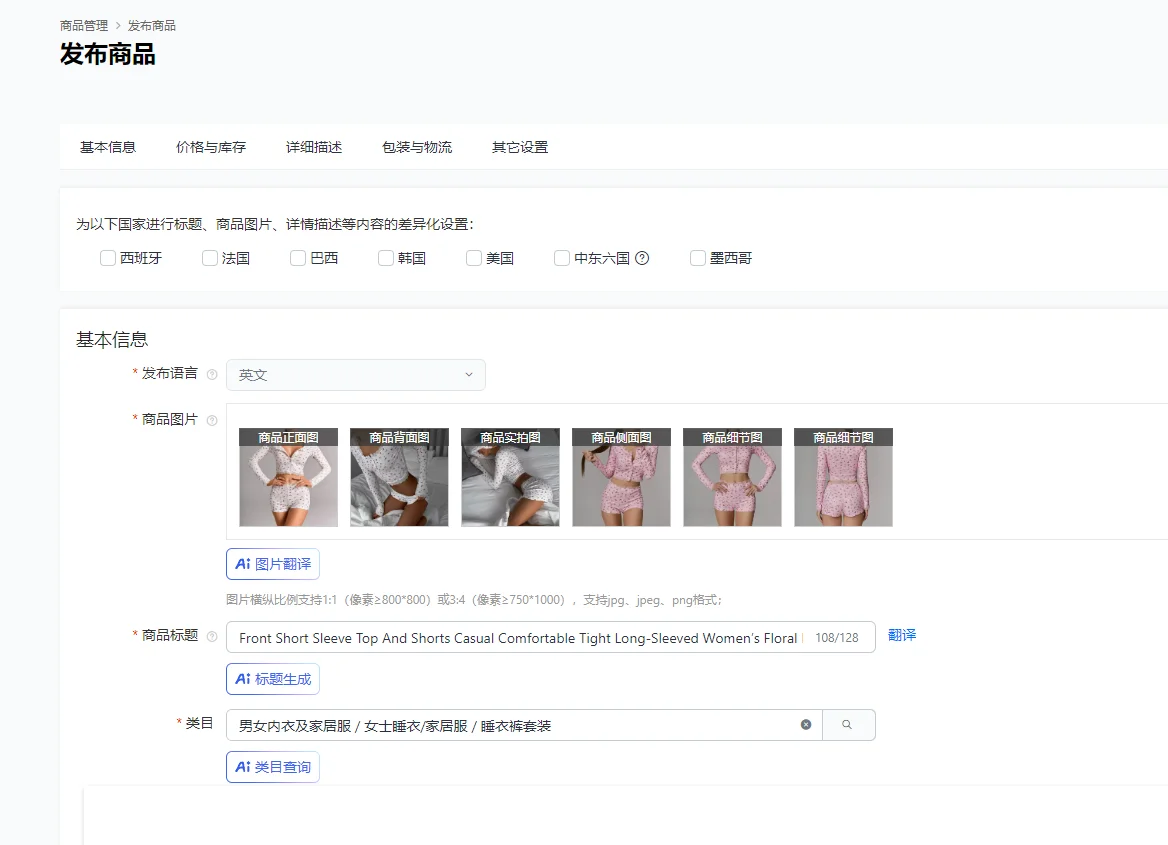The height and width of the screenshot is (845, 1168).
Task: Click the AI 图片翻译 button
Action: pos(273,564)
